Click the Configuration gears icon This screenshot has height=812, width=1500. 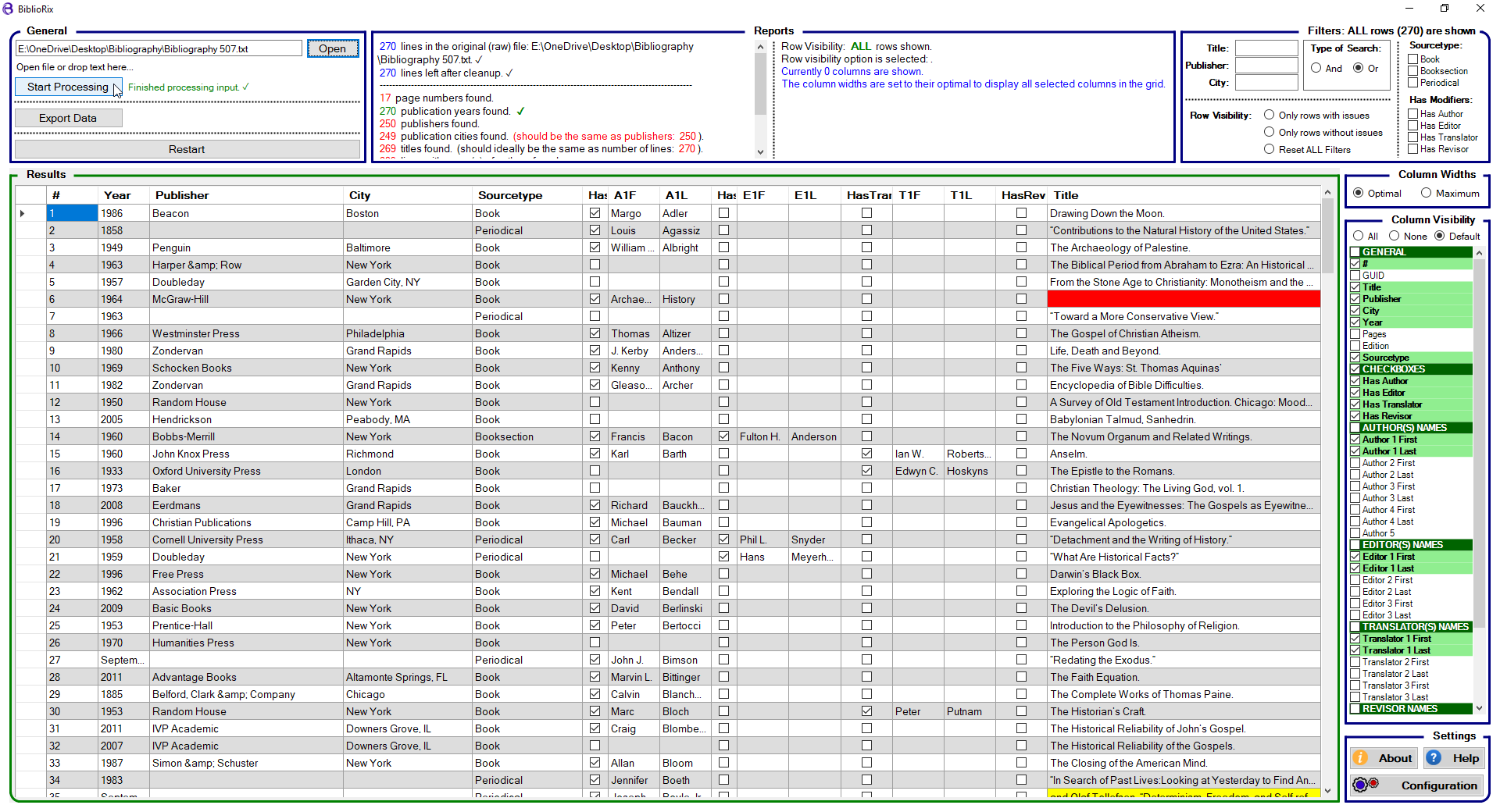[x=1366, y=785]
